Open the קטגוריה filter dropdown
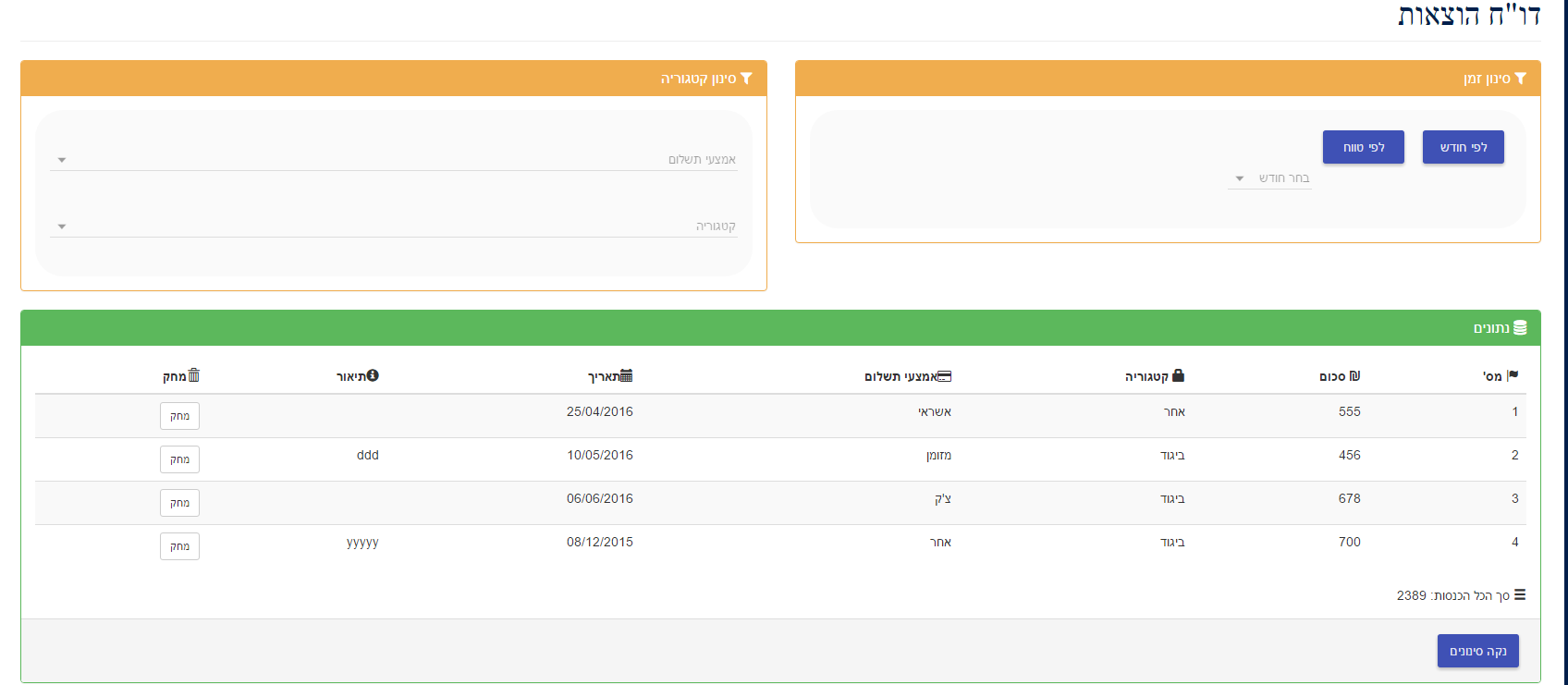This screenshot has width=1568, height=685. [x=393, y=226]
